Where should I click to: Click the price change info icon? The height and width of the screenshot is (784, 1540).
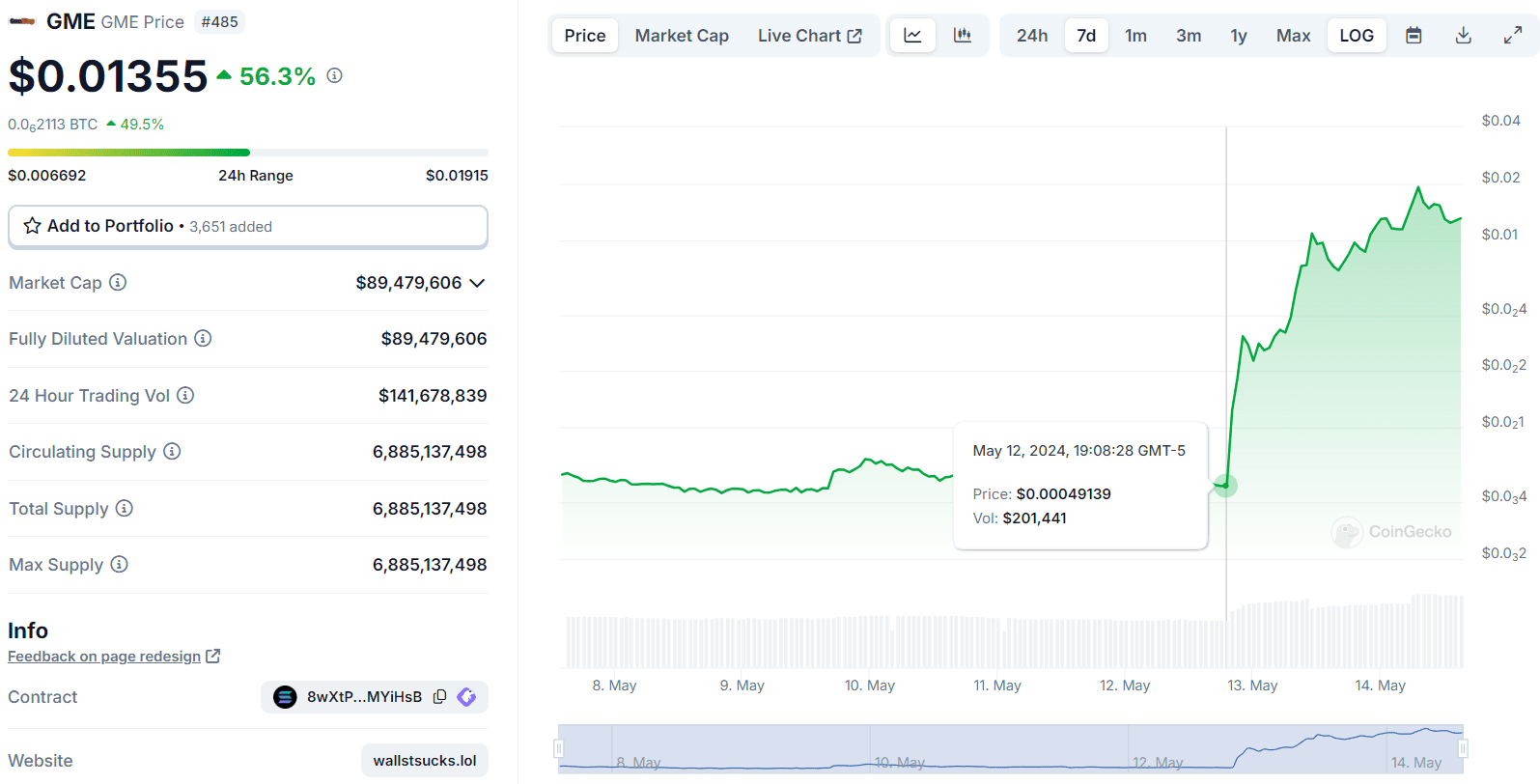[334, 75]
